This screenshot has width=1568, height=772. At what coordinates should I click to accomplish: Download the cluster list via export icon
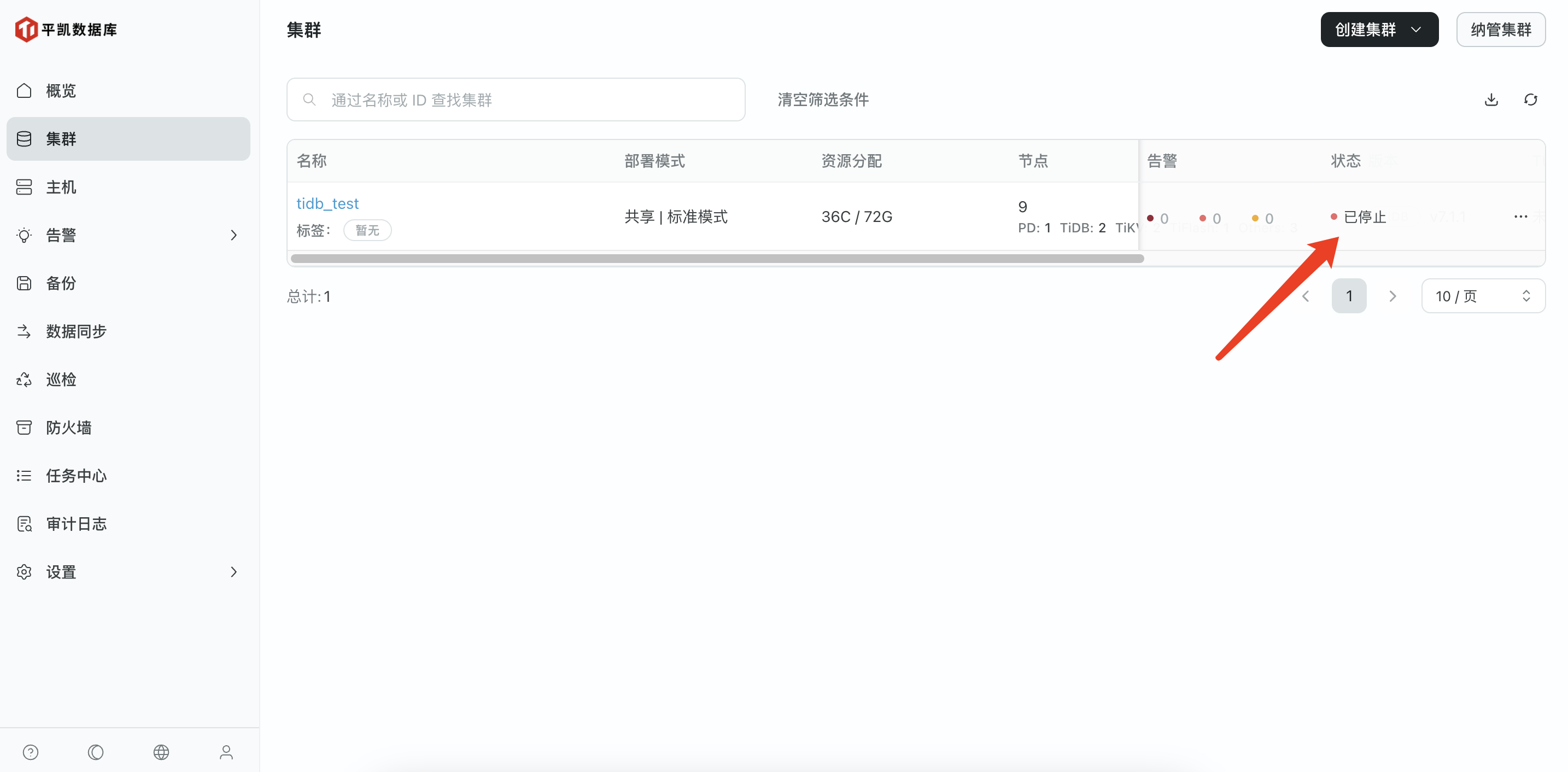[x=1491, y=100]
